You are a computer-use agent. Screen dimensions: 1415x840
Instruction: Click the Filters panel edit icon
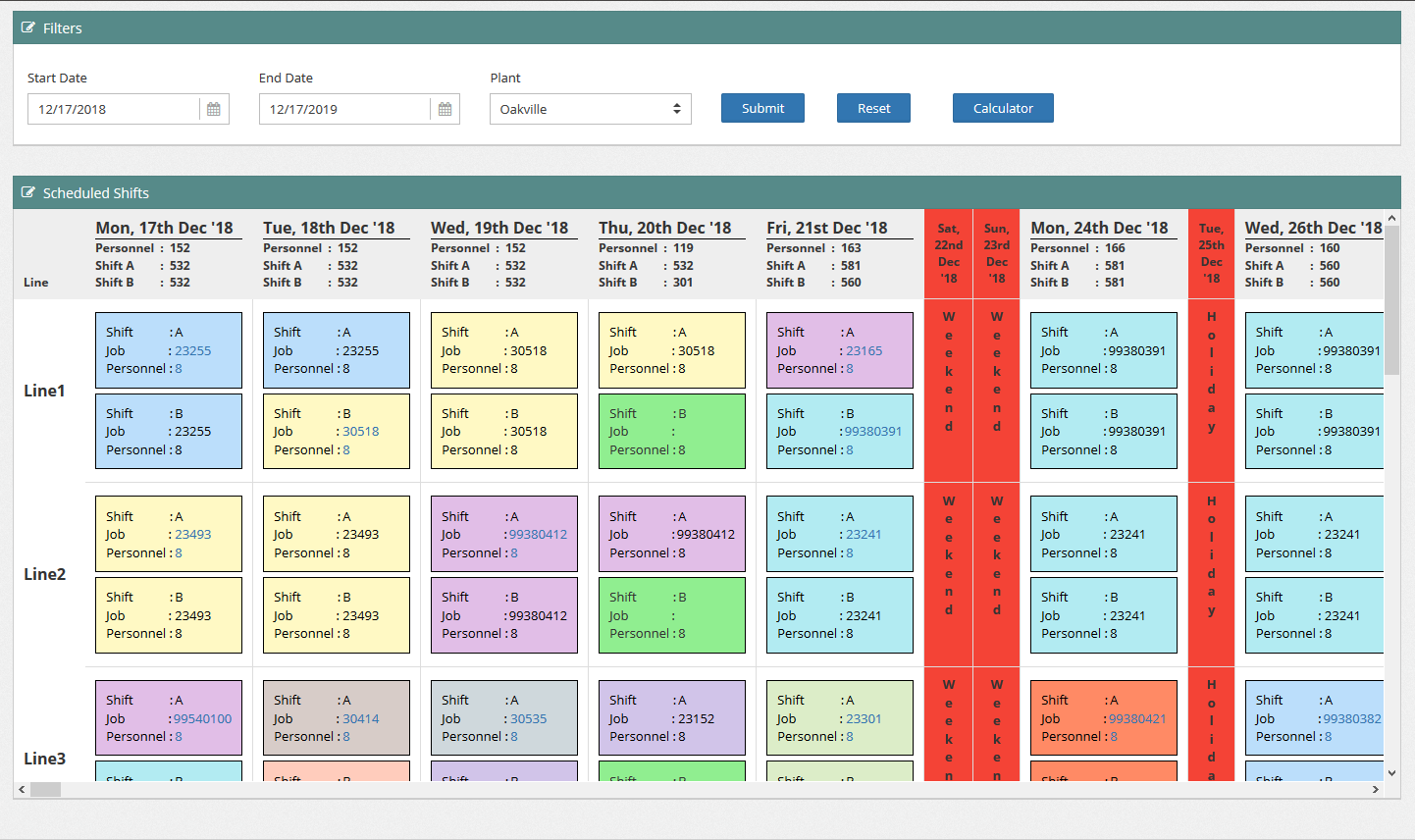coord(28,28)
